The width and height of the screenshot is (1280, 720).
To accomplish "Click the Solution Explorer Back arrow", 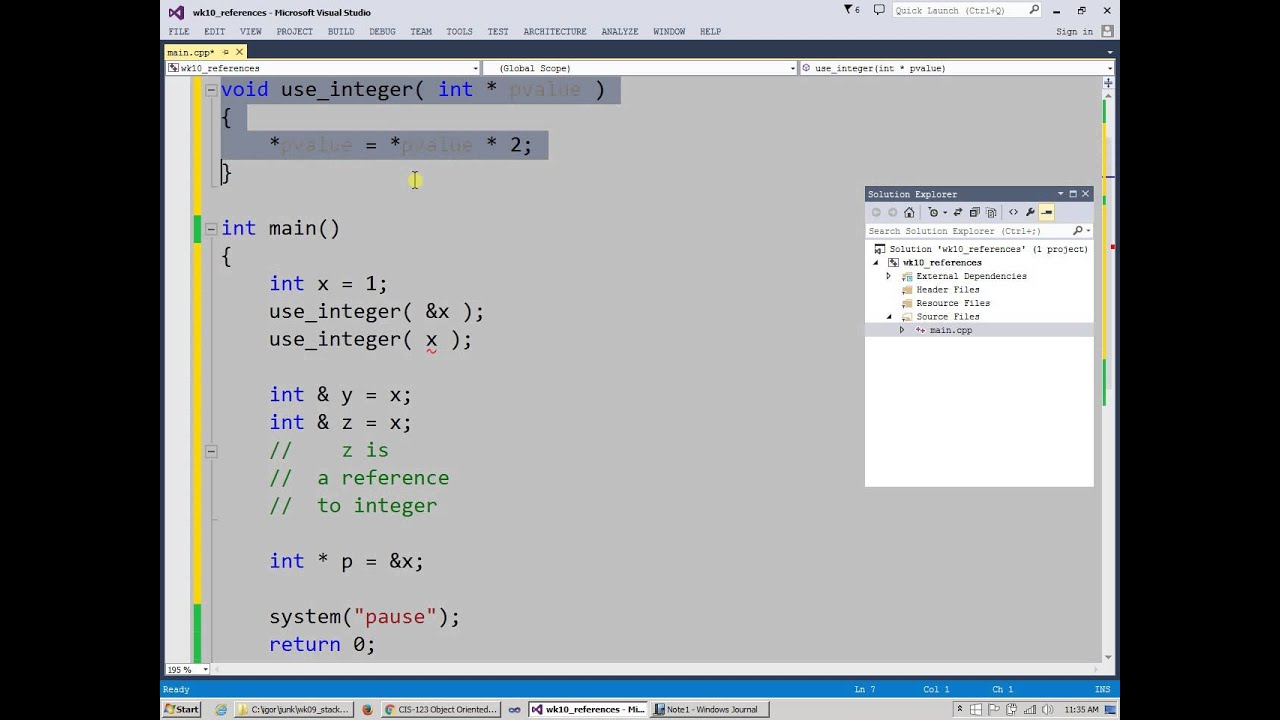I will click(x=876, y=212).
